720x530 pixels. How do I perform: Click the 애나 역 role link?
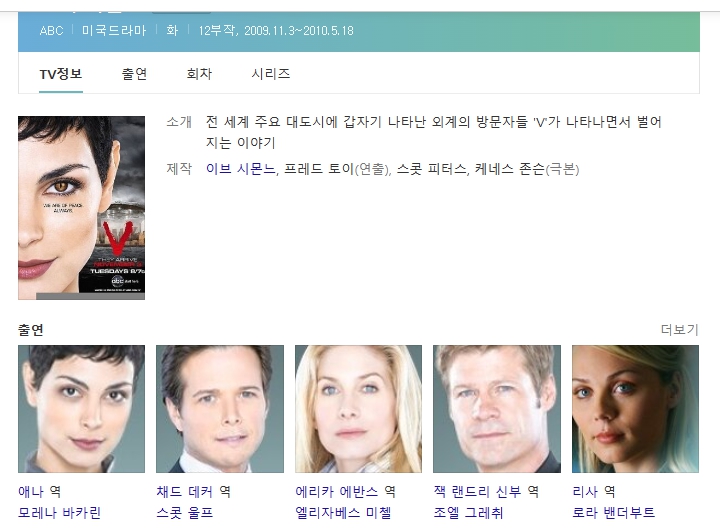click(39, 491)
